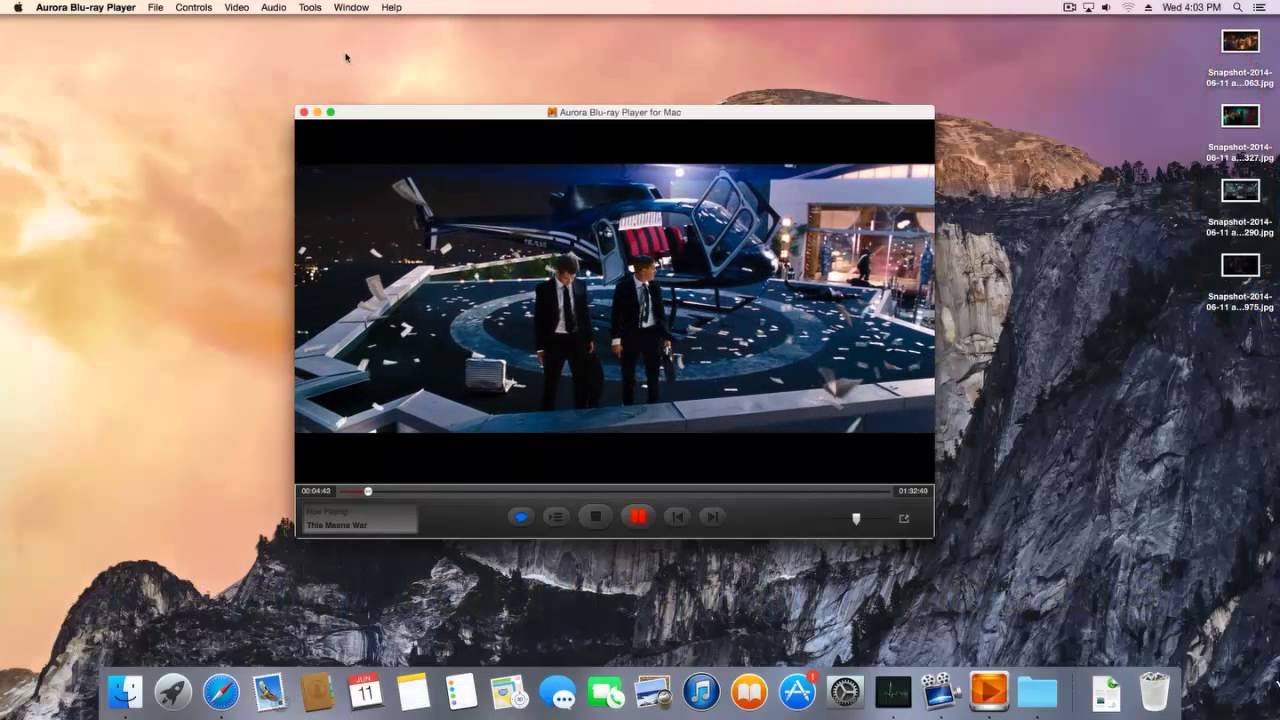This screenshot has height=720, width=1280.
Task: Open the Wi-Fi menu bar icon
Action: coord(1128,7)
